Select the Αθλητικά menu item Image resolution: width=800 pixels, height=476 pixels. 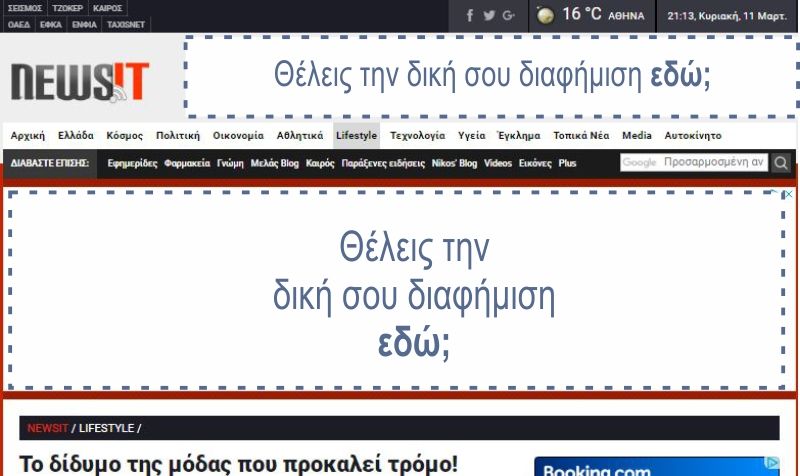pyautogui.click(x=300, y=135)
